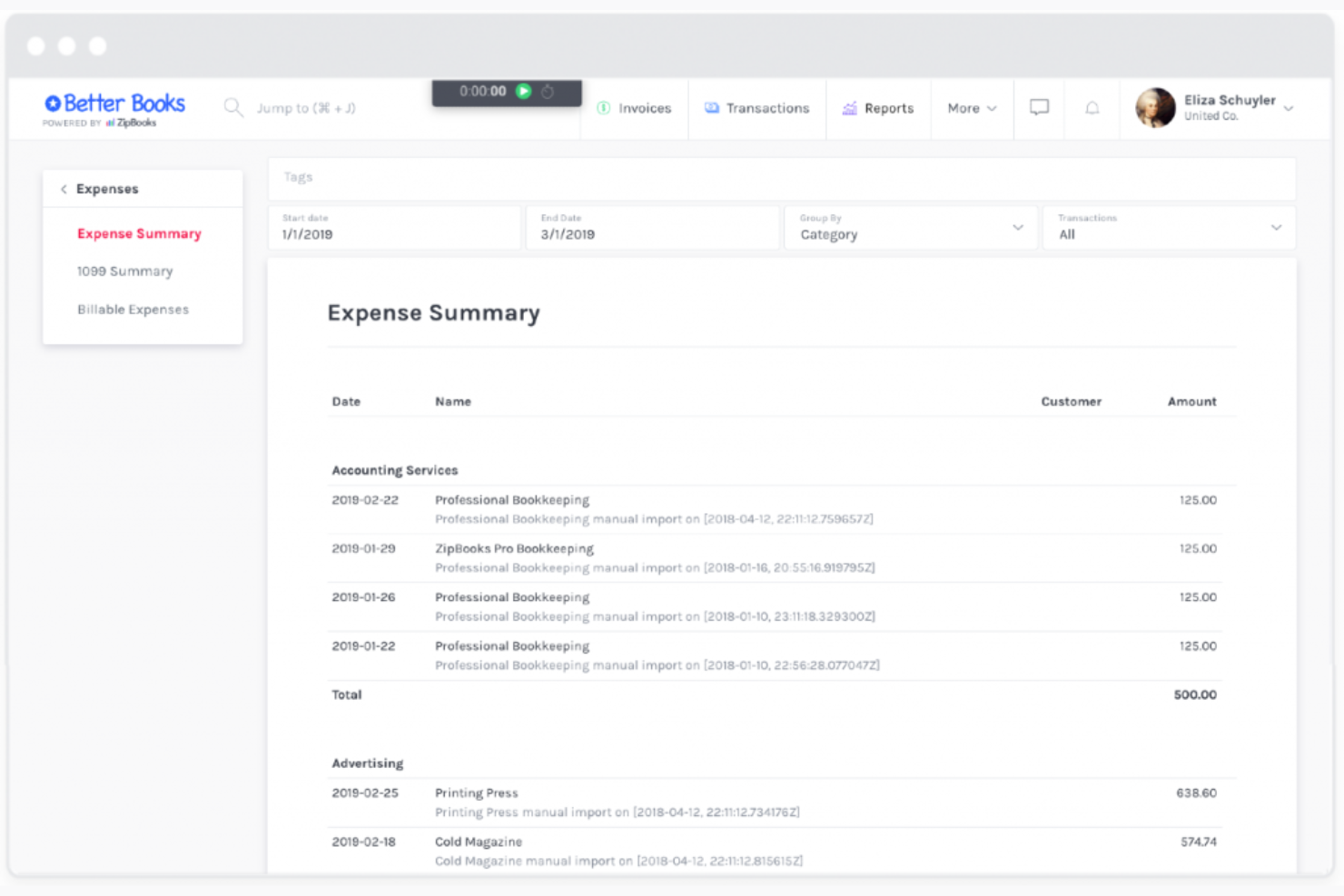
Task: Click the Better Books logo
Action: coord(114,103)
